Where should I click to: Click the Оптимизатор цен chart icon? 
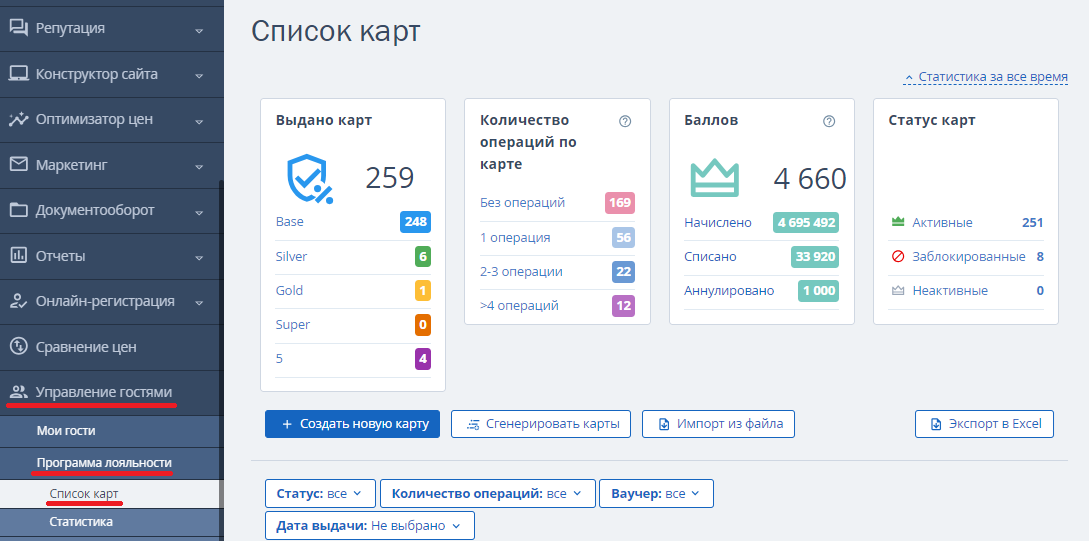click(x=18, y=119)
